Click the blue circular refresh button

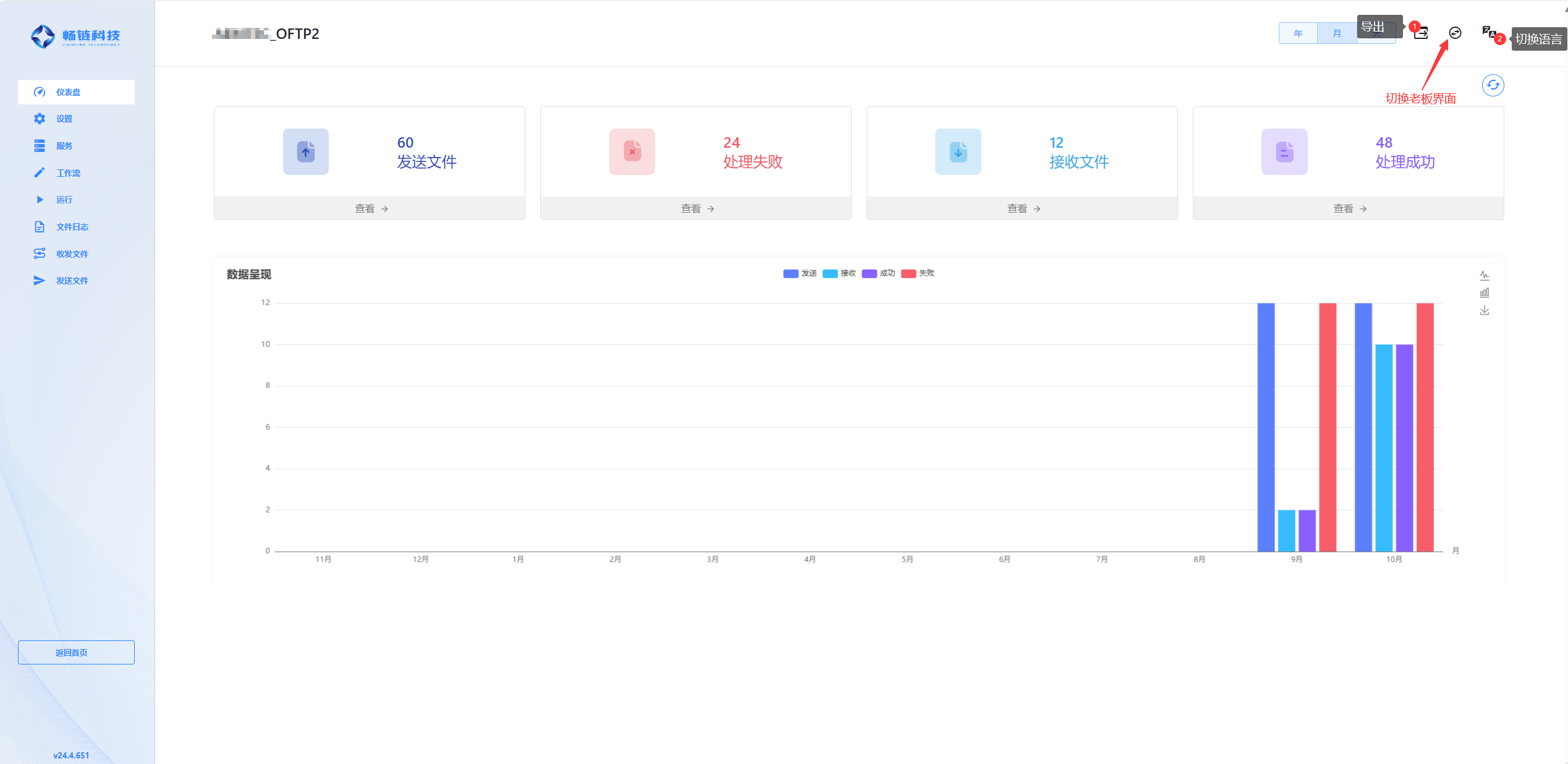pyautogui.click(x=1493, y=85)
